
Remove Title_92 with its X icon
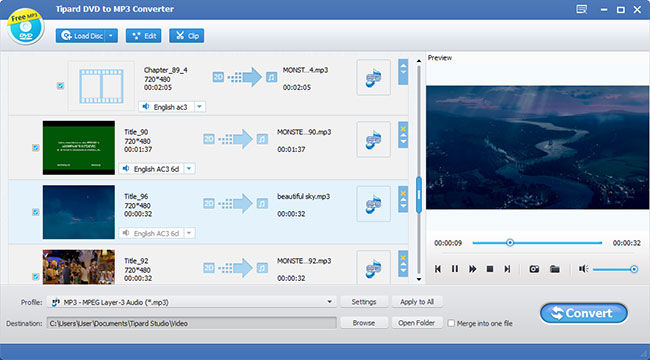pos(403,258)
